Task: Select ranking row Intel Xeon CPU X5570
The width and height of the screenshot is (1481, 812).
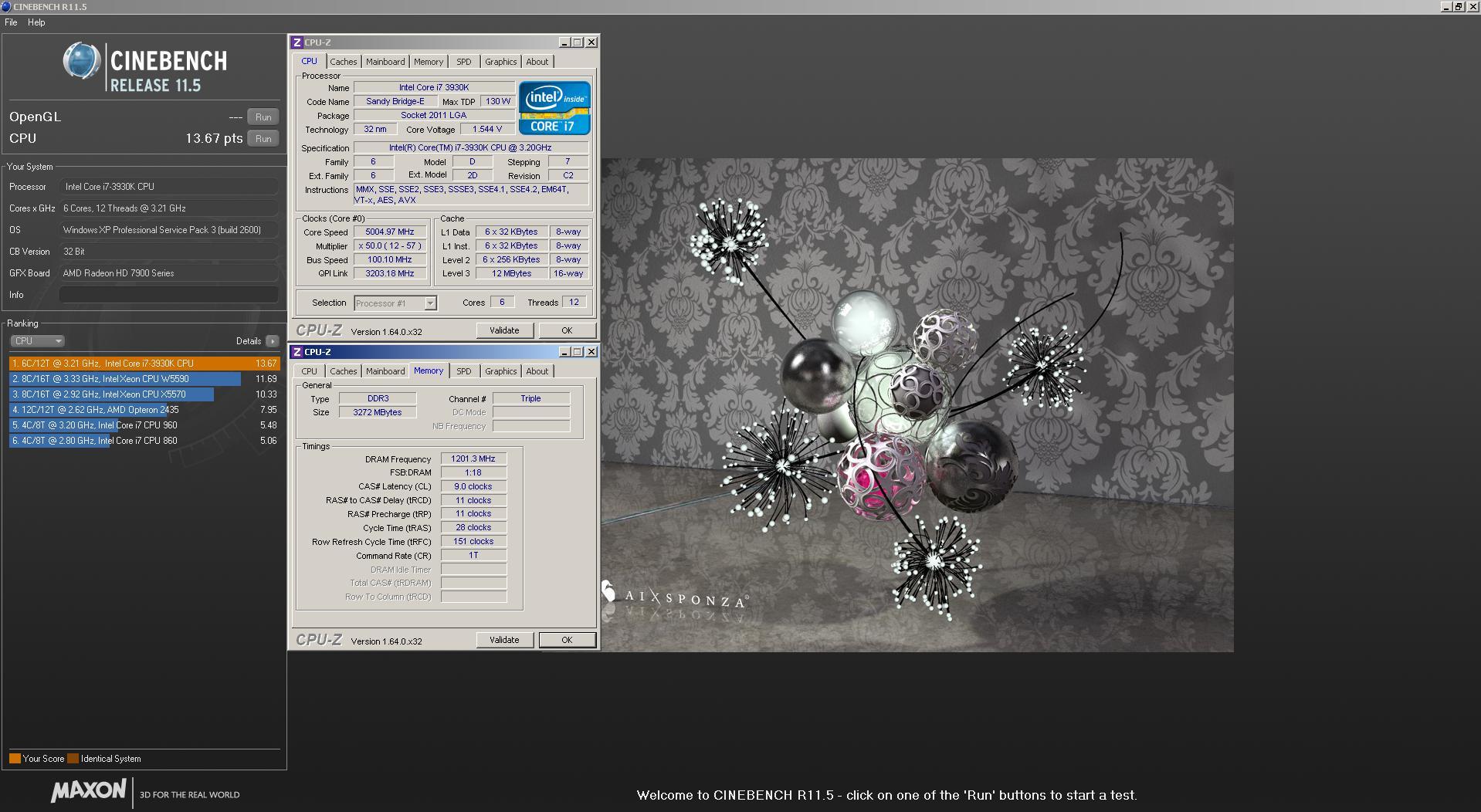Action: (144, 394)
